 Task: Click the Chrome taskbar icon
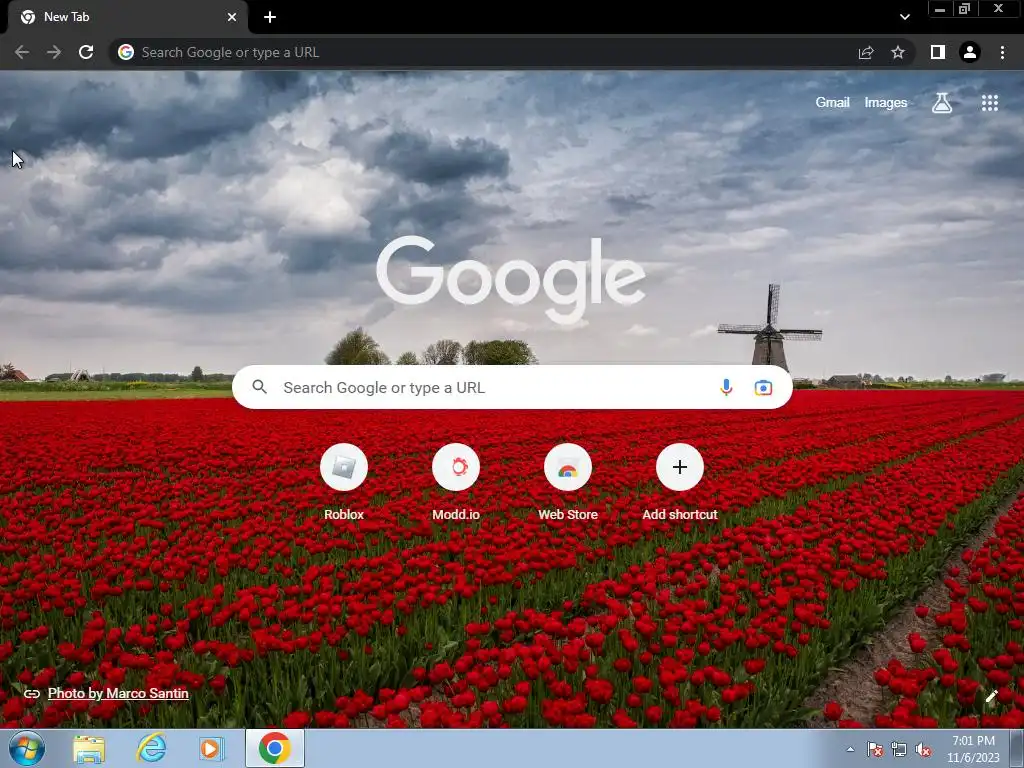pos(274,748)
